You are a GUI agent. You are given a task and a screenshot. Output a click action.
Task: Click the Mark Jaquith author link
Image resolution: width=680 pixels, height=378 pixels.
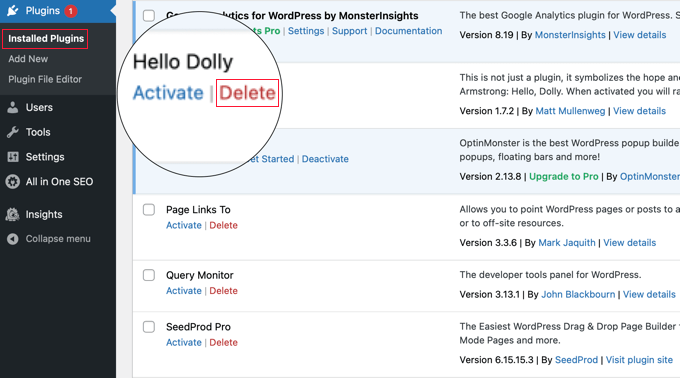point(566,243)
